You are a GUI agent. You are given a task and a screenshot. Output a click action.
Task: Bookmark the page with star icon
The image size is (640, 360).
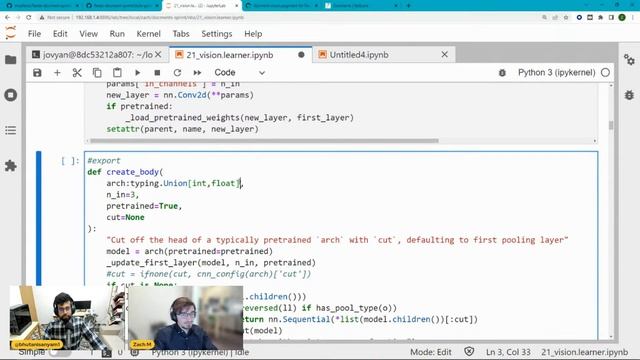pyautogui.click(x=566, y=18)
